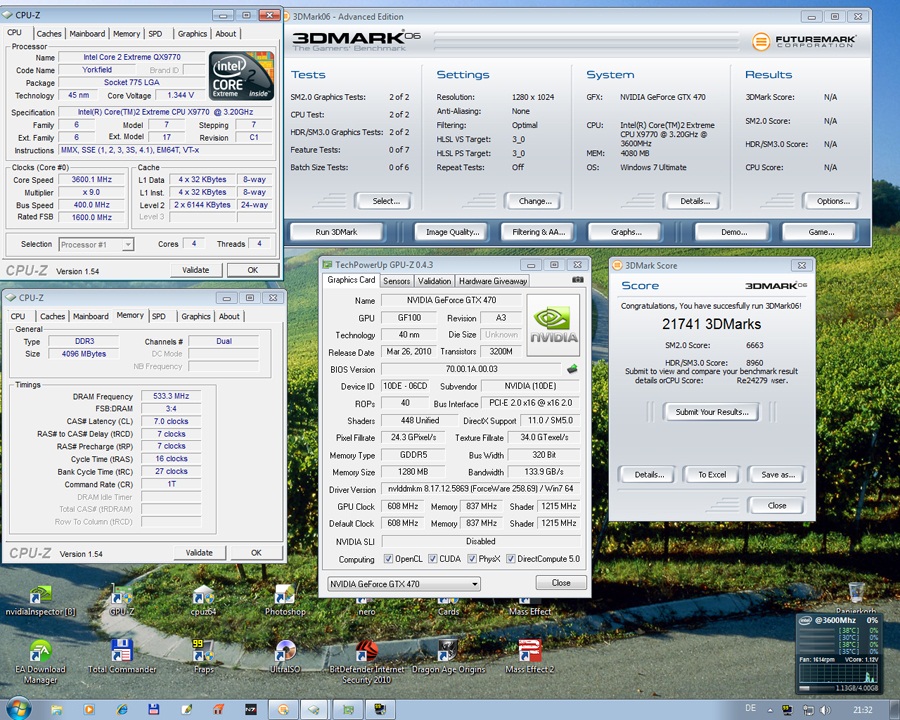This screenshot has height=720, width=900.
Task: Click To Excel in 3DMark Score window
Action: tap(712, 475)
